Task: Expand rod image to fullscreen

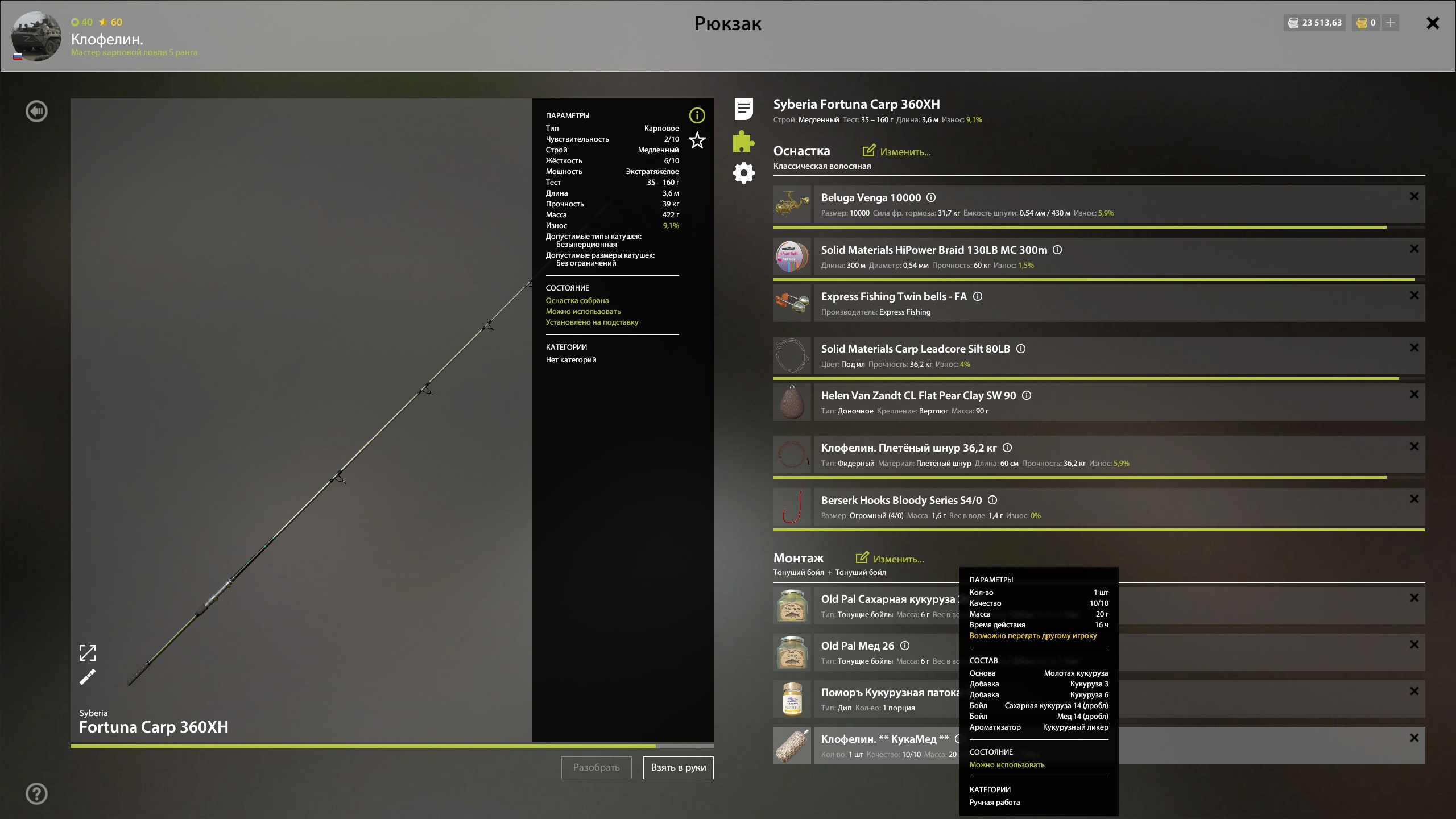Action: tap(88, 653)
